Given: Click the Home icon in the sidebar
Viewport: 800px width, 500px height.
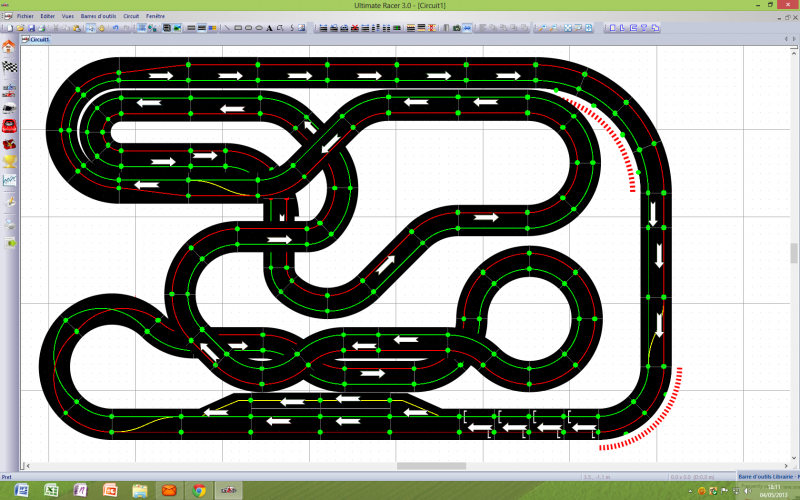Looking at the screenshot, I should point(9,46).
